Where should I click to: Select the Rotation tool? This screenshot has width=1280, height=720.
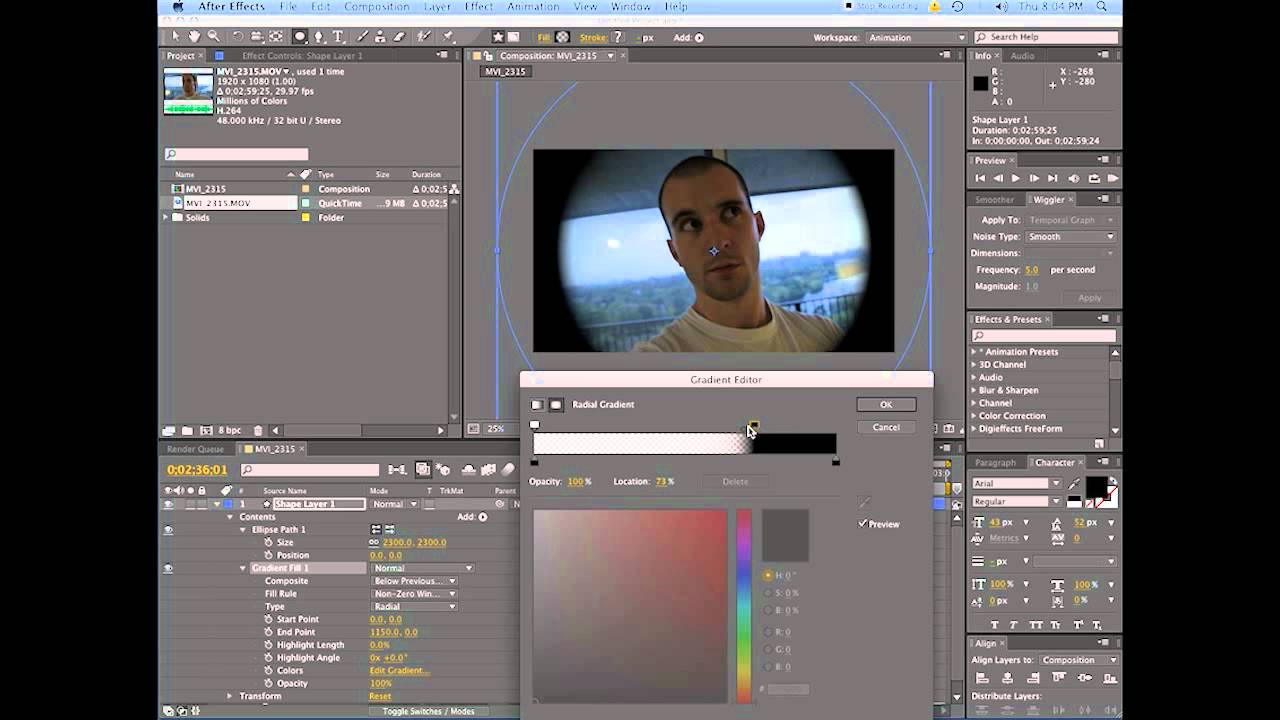[x=238, y=37]
